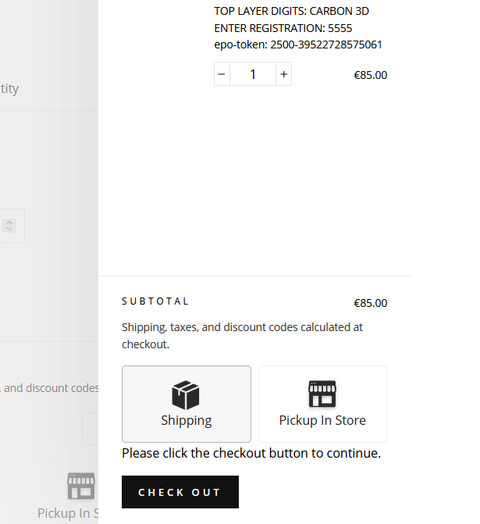The width and height of the screenshot is (480, 524).
Task: Click the ENTER REGISTRATION: 5555 text
Action: point(283,28)
